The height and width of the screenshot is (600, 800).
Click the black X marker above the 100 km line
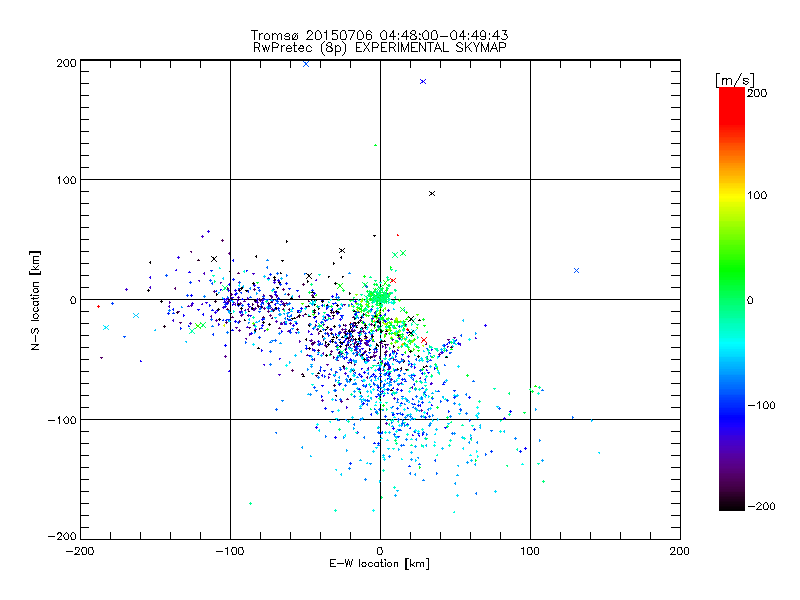[x=432, y=193]
